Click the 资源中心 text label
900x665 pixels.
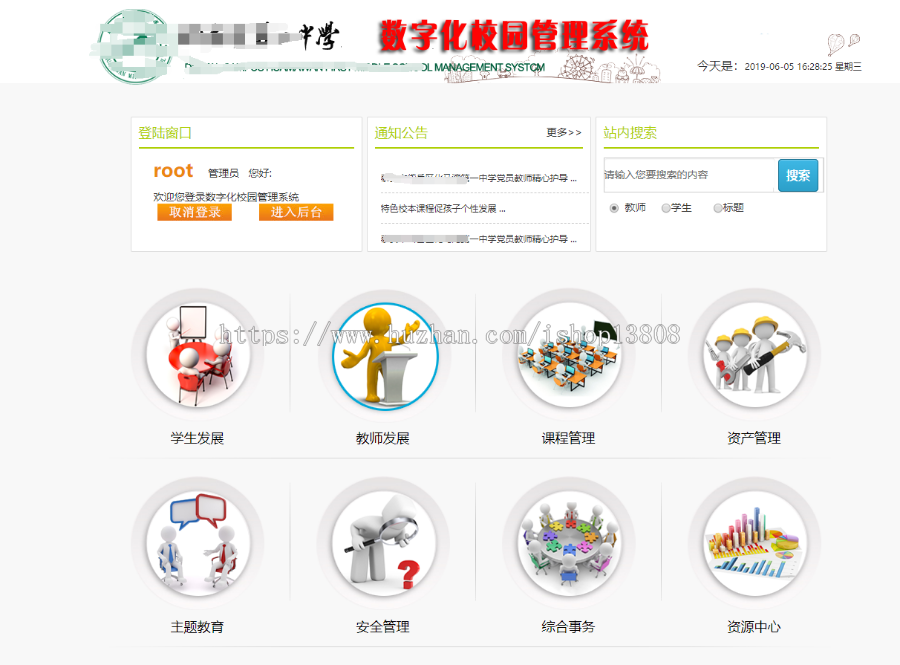pyautogui.click(x=754, y=627)
